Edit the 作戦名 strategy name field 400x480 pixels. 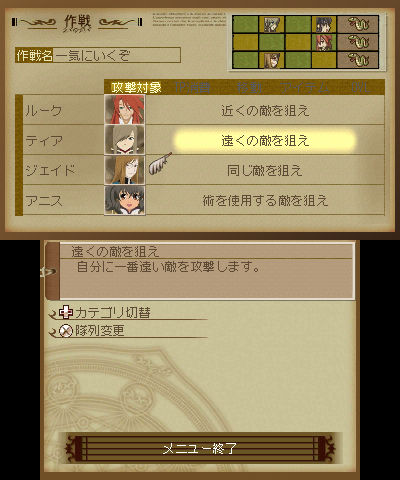click(98, 55)
